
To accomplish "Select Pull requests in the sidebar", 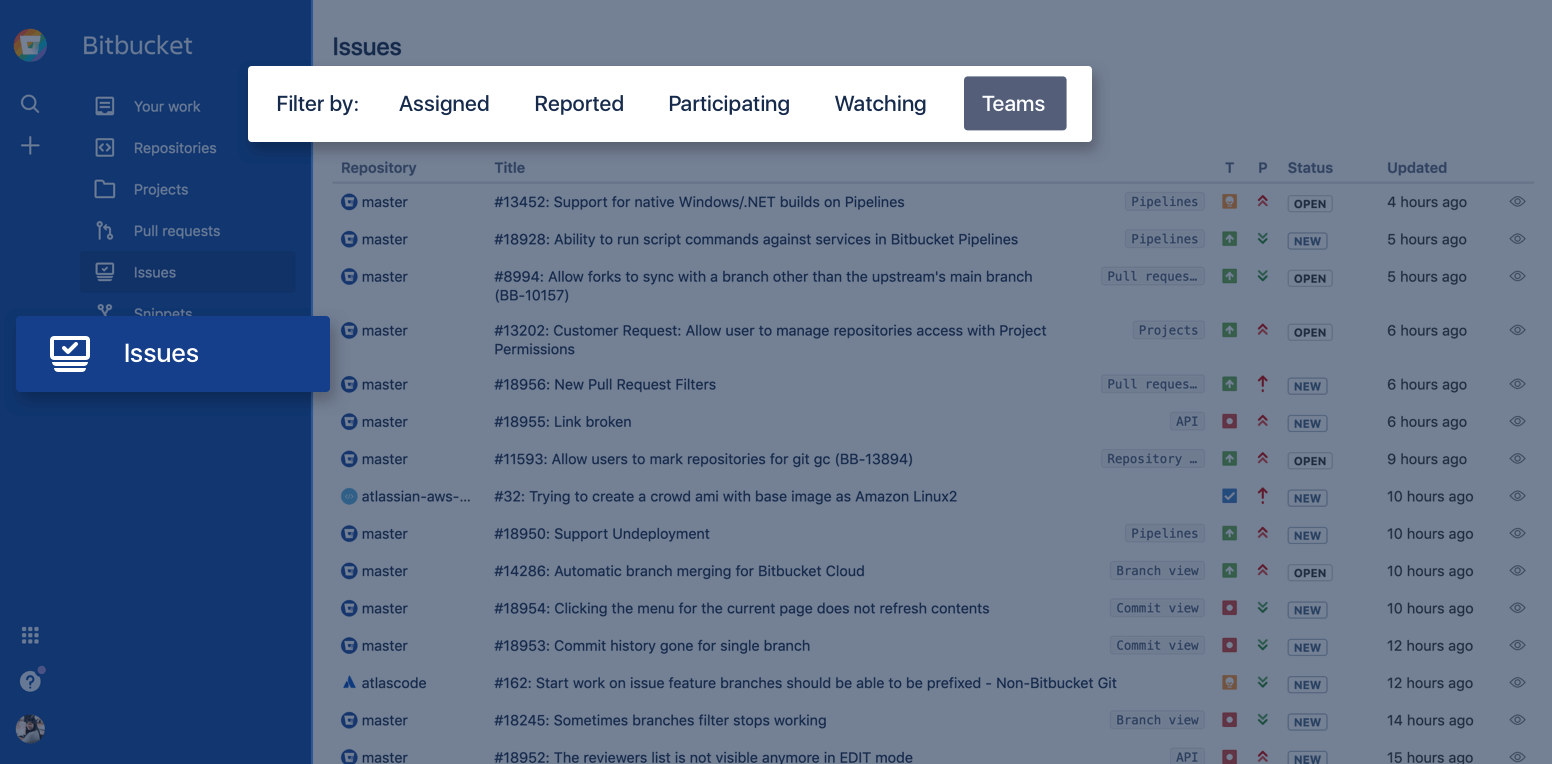I will click(178, 230).
